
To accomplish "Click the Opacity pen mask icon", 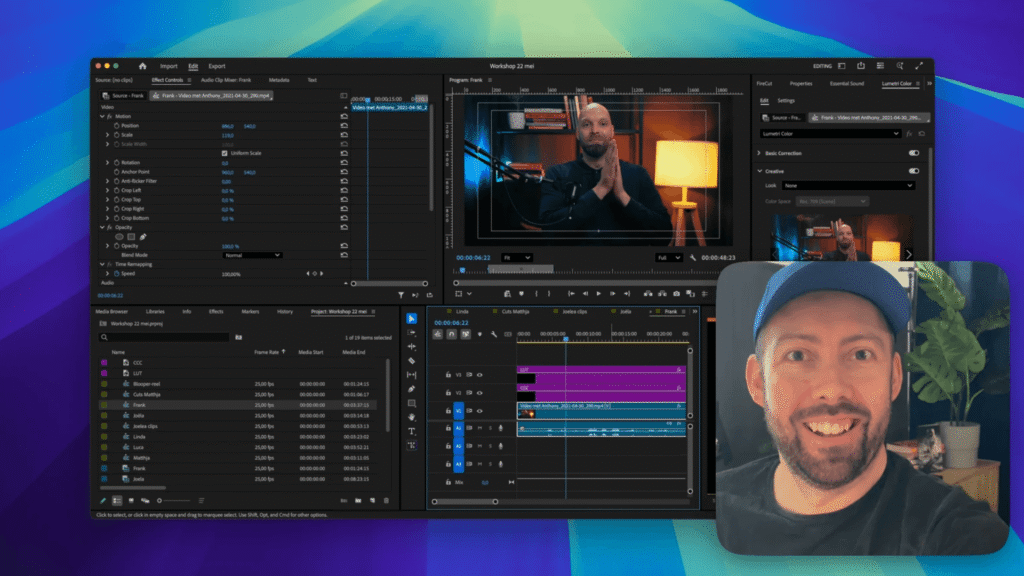I will [x=143, y=237].
